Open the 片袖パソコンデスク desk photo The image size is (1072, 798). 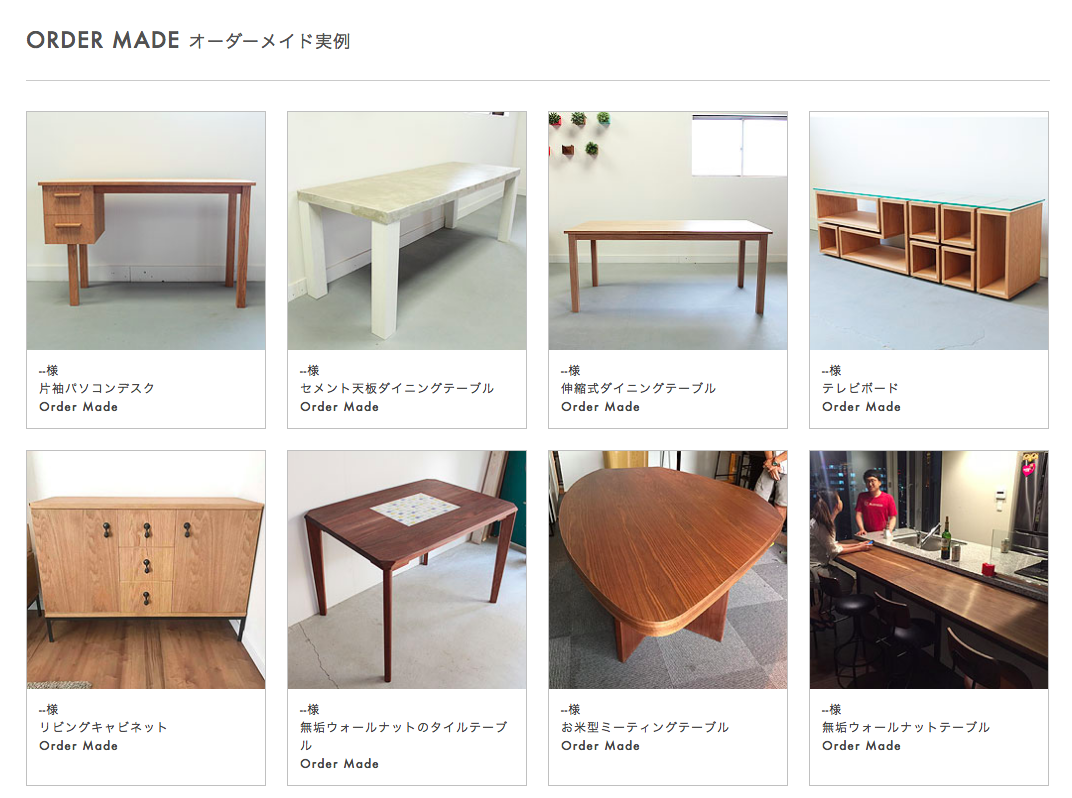pyautogui.click(x=146, y=230)
